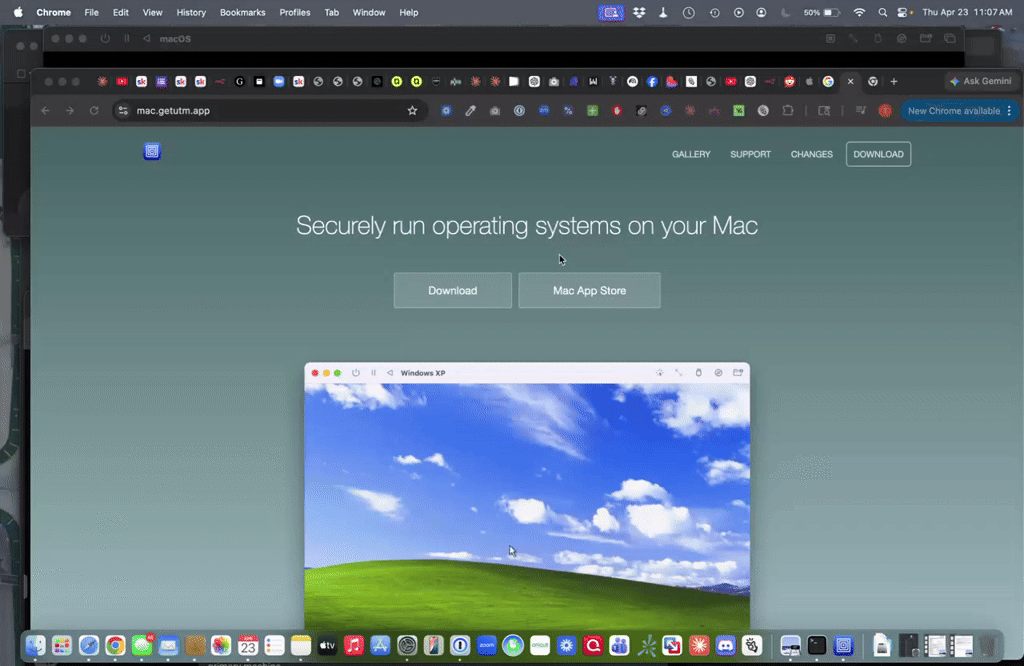Click pause icon in macOS UTM window

tap(127, 39)
